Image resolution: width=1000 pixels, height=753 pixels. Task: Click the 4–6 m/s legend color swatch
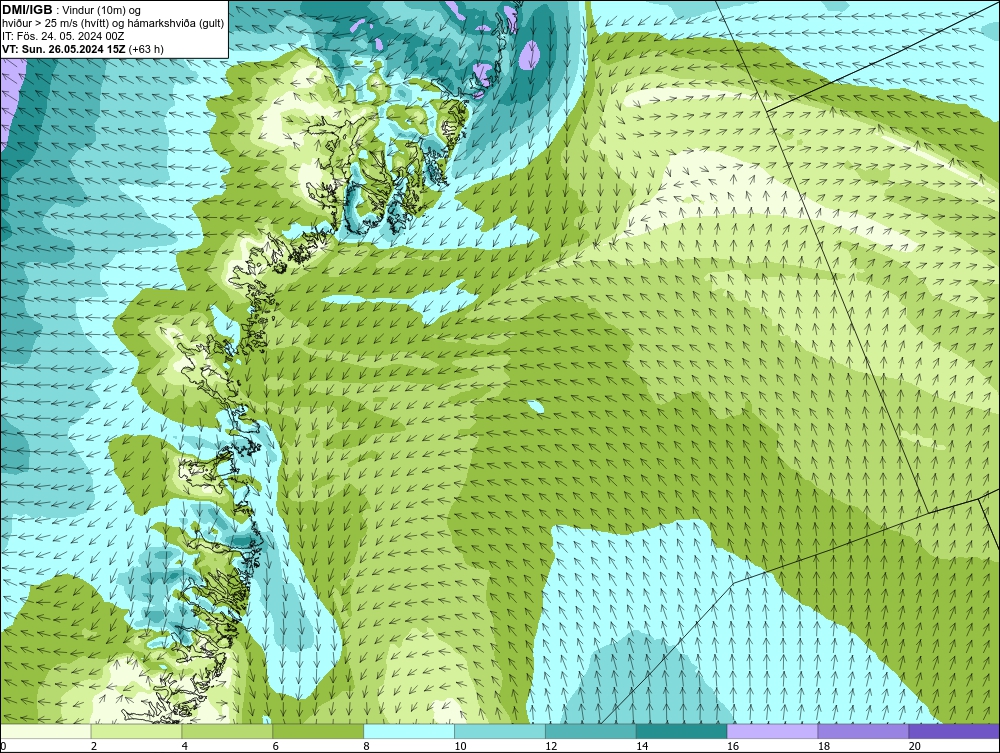click(227, 731)
